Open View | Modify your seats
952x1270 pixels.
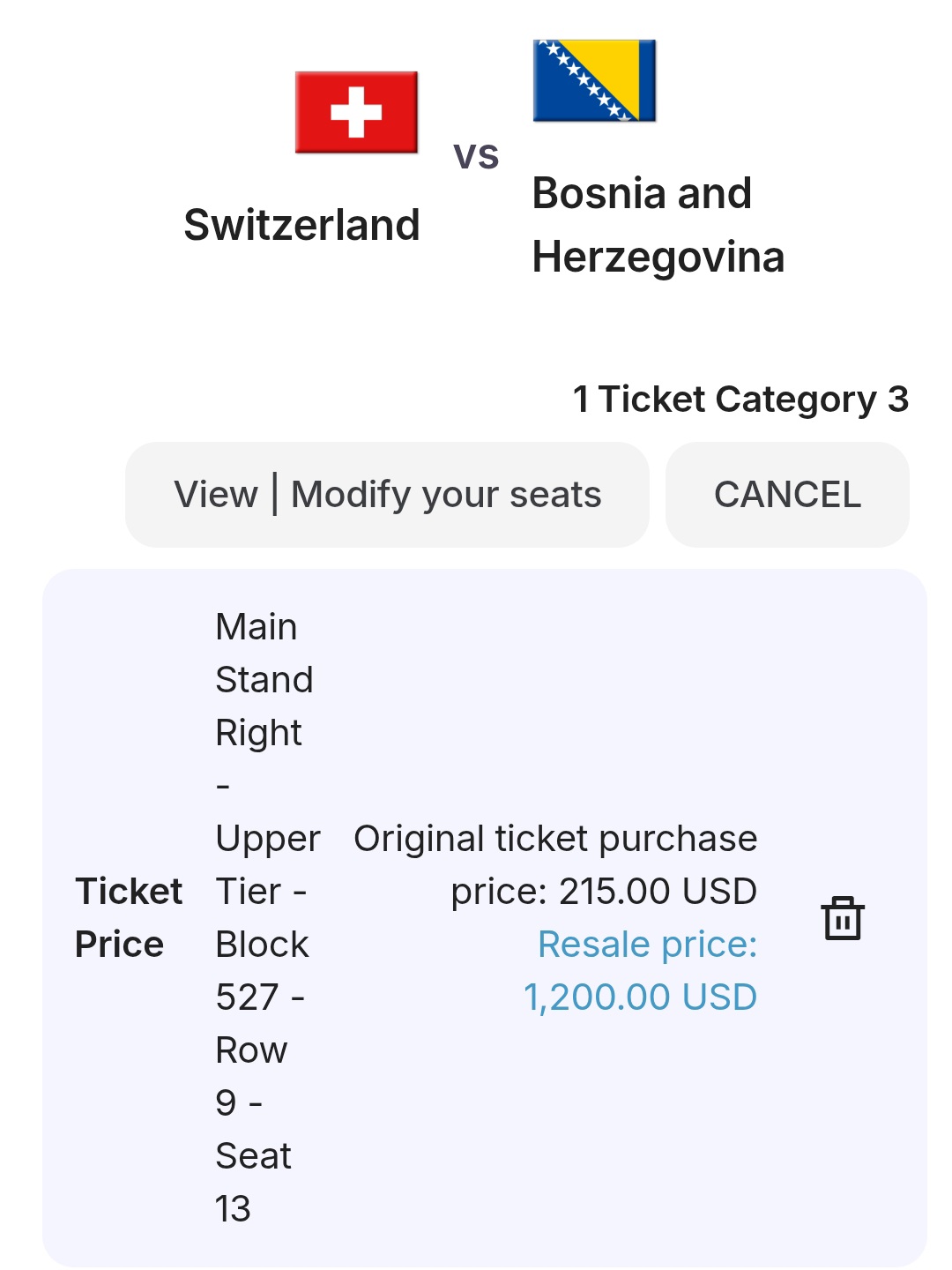click(x=387, y=495)
